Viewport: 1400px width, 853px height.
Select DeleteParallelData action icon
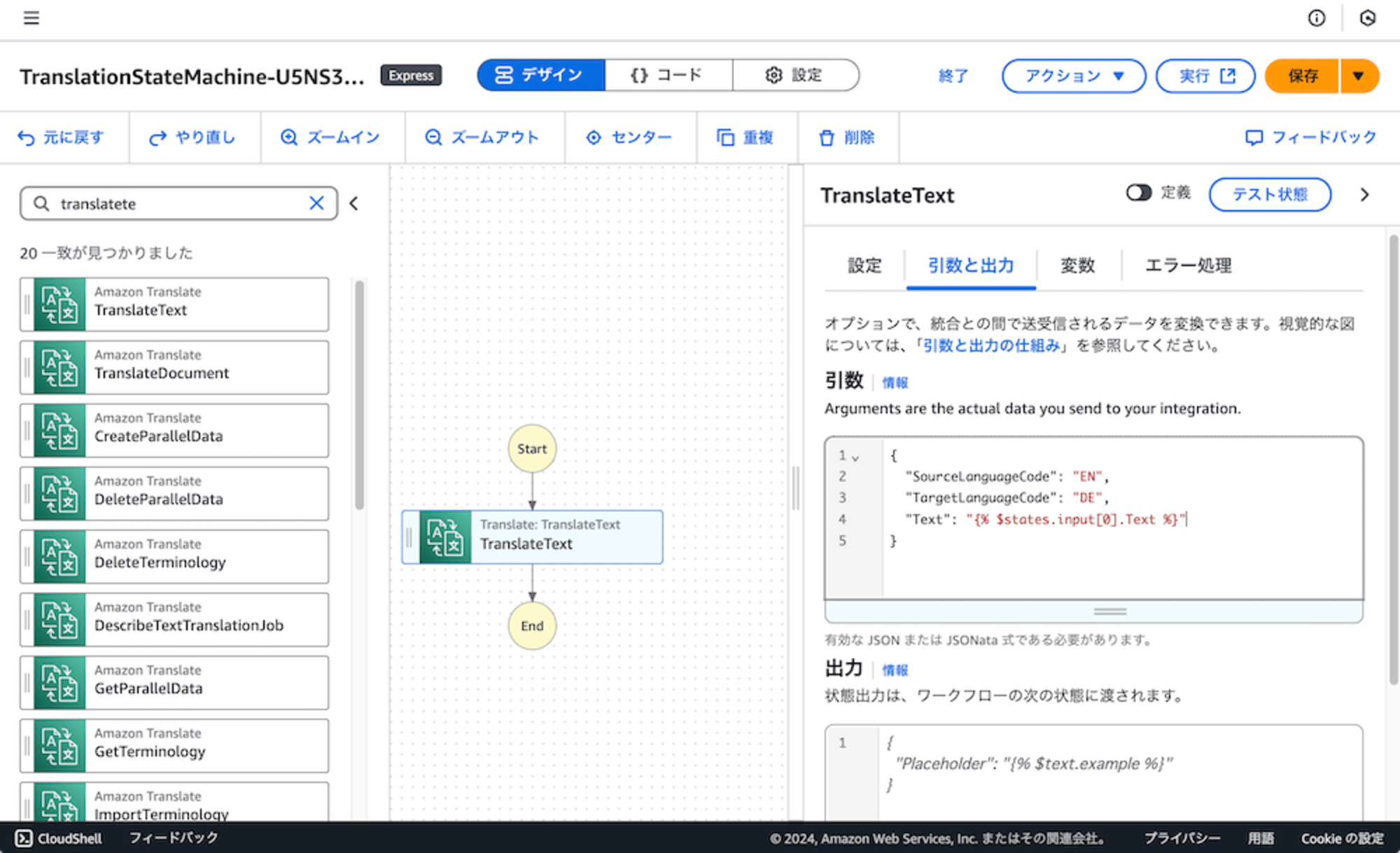[59, 494]
